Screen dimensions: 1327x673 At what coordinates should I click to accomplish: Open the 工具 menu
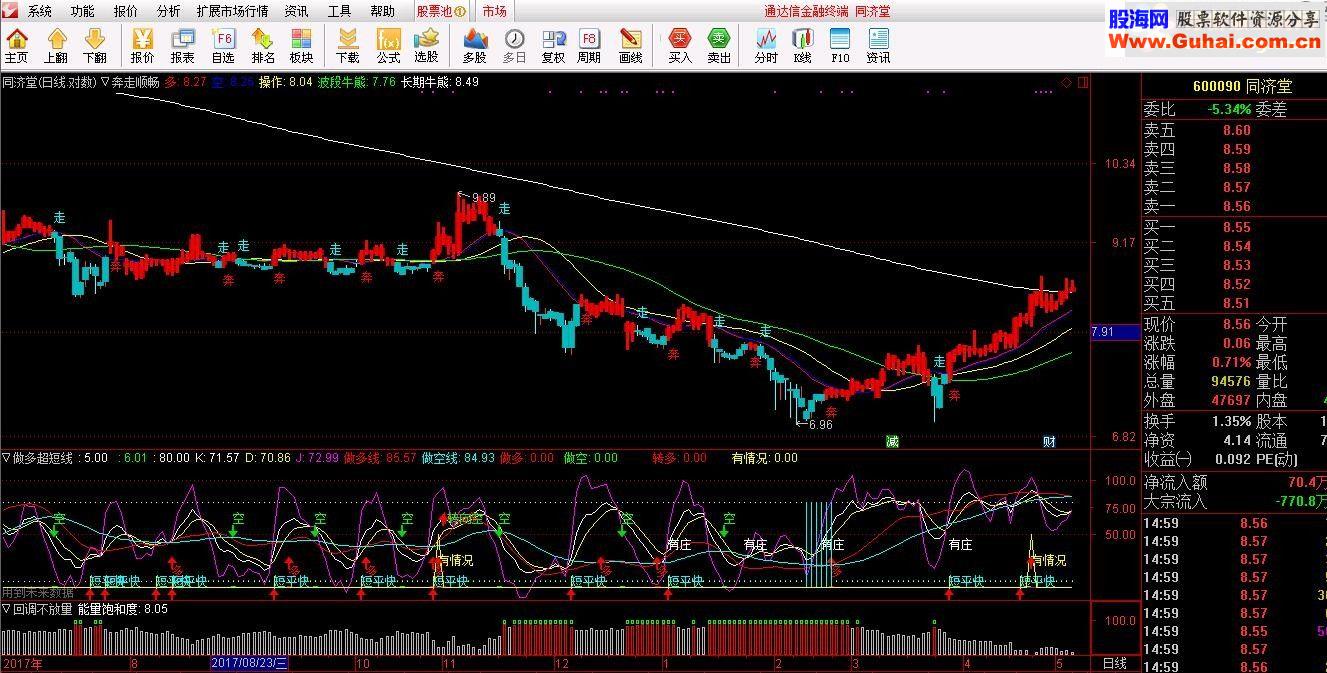pyautogui.click(x=340, y=11)
